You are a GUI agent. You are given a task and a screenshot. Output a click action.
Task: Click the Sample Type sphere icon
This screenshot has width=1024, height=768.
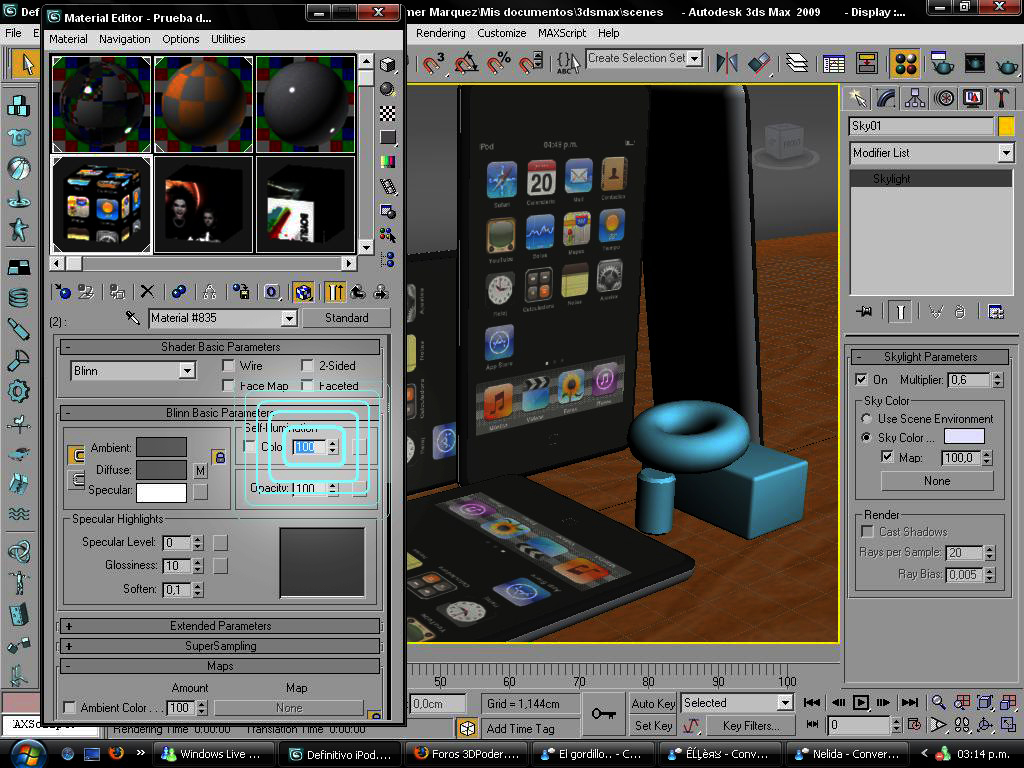388,65
